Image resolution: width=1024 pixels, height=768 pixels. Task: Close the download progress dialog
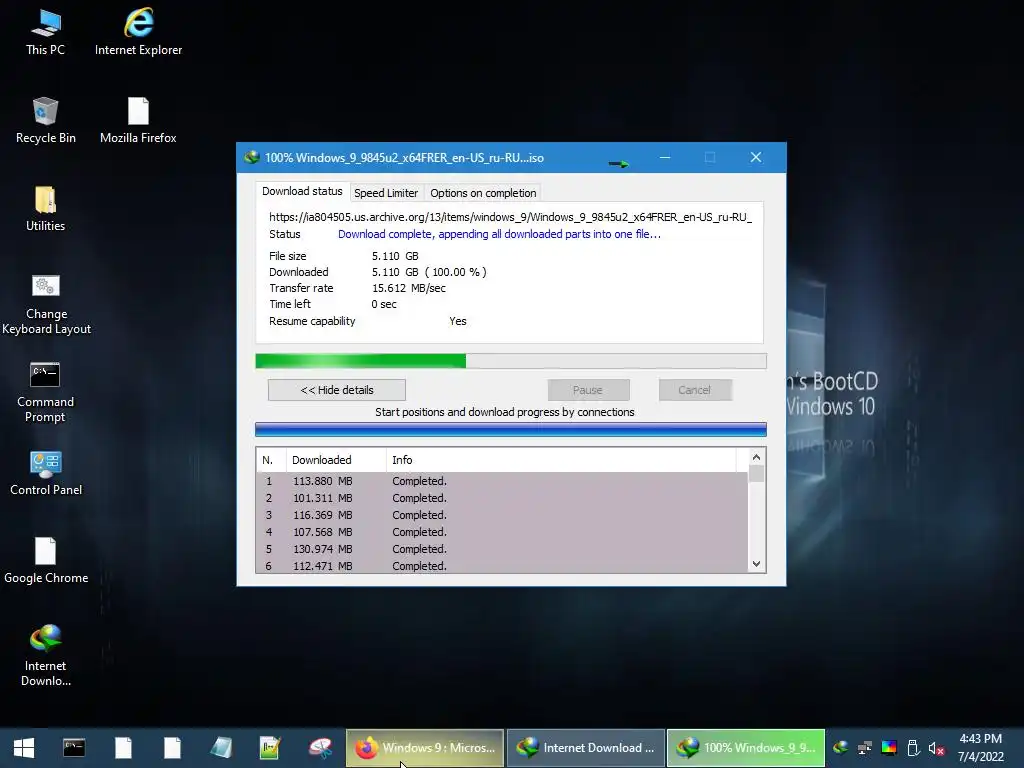756,157
